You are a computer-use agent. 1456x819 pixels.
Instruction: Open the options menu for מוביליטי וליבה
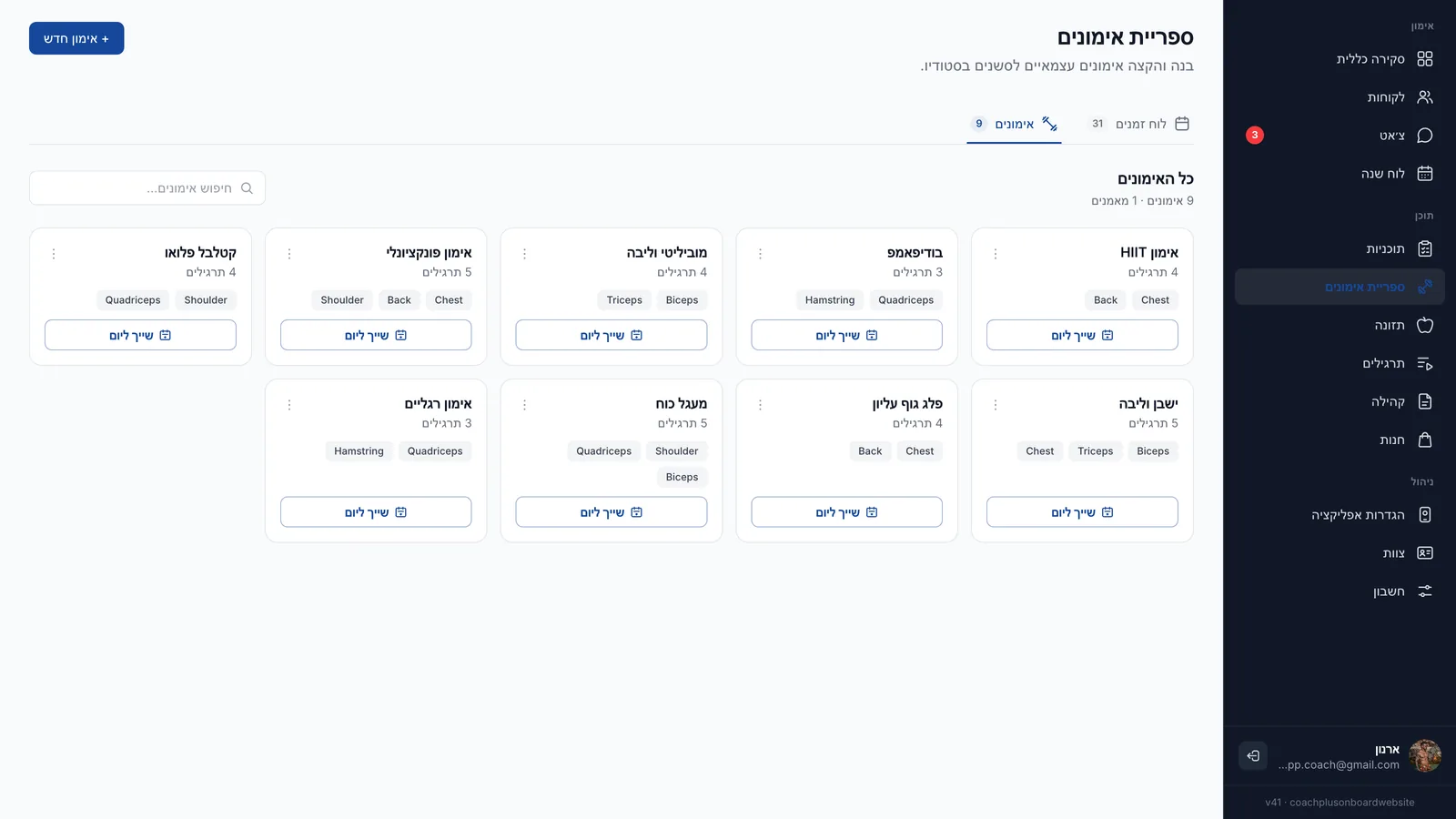pos(525,254)
